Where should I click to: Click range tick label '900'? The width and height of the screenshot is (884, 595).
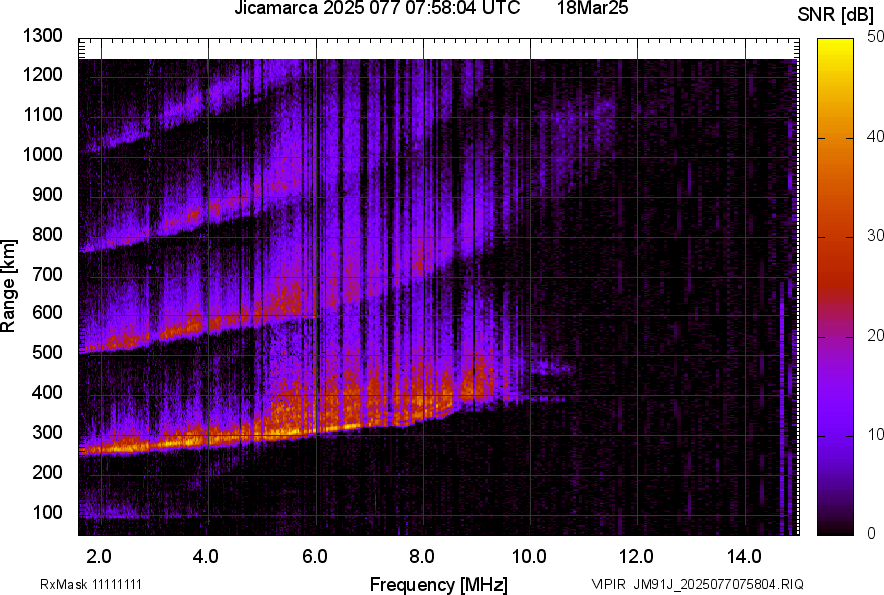[47, 194]
